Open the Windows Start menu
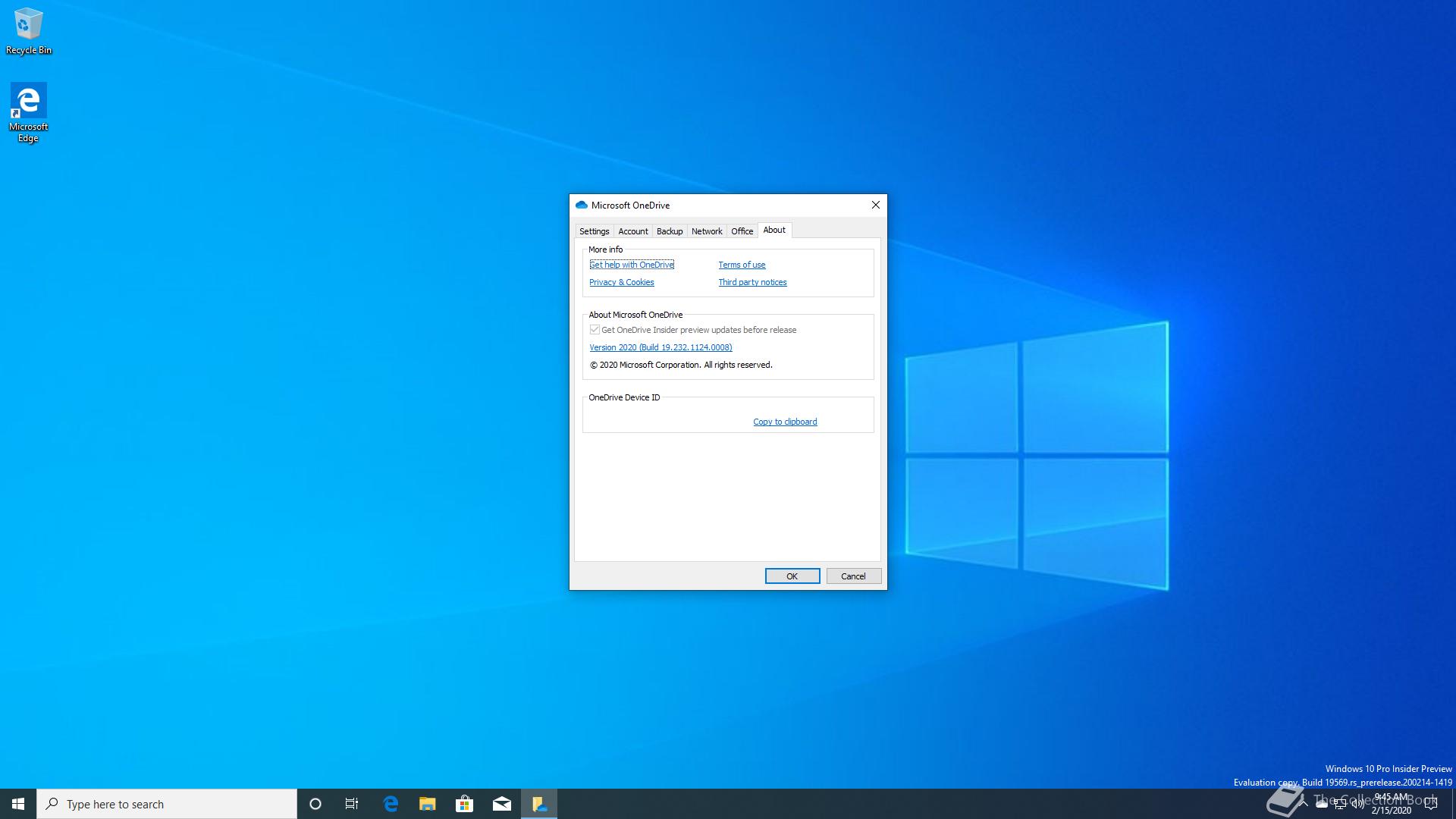The height and width of the screenshot is (819, 1456). [x=18, y=804]
